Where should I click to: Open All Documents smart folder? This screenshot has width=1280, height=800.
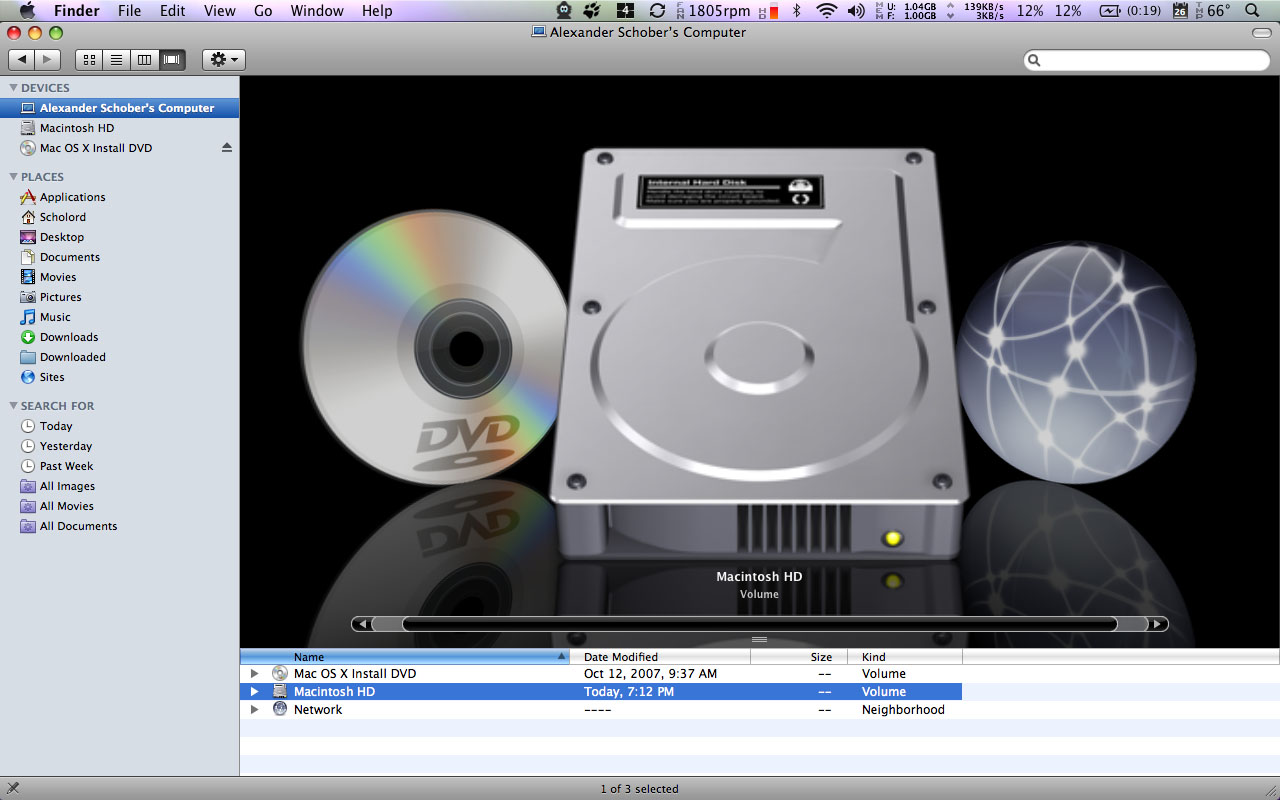[119, 526]
